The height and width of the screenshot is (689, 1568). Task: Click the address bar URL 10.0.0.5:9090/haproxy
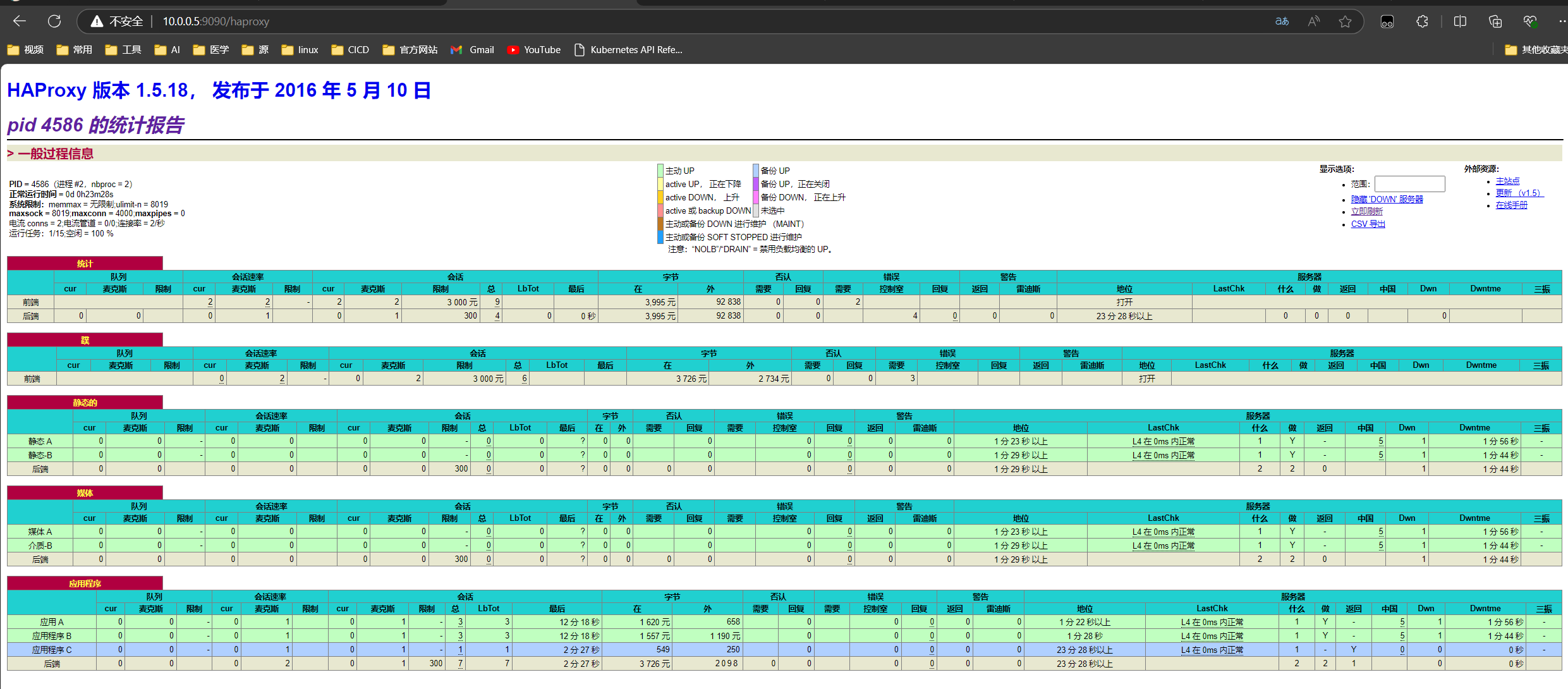[216, 21]
